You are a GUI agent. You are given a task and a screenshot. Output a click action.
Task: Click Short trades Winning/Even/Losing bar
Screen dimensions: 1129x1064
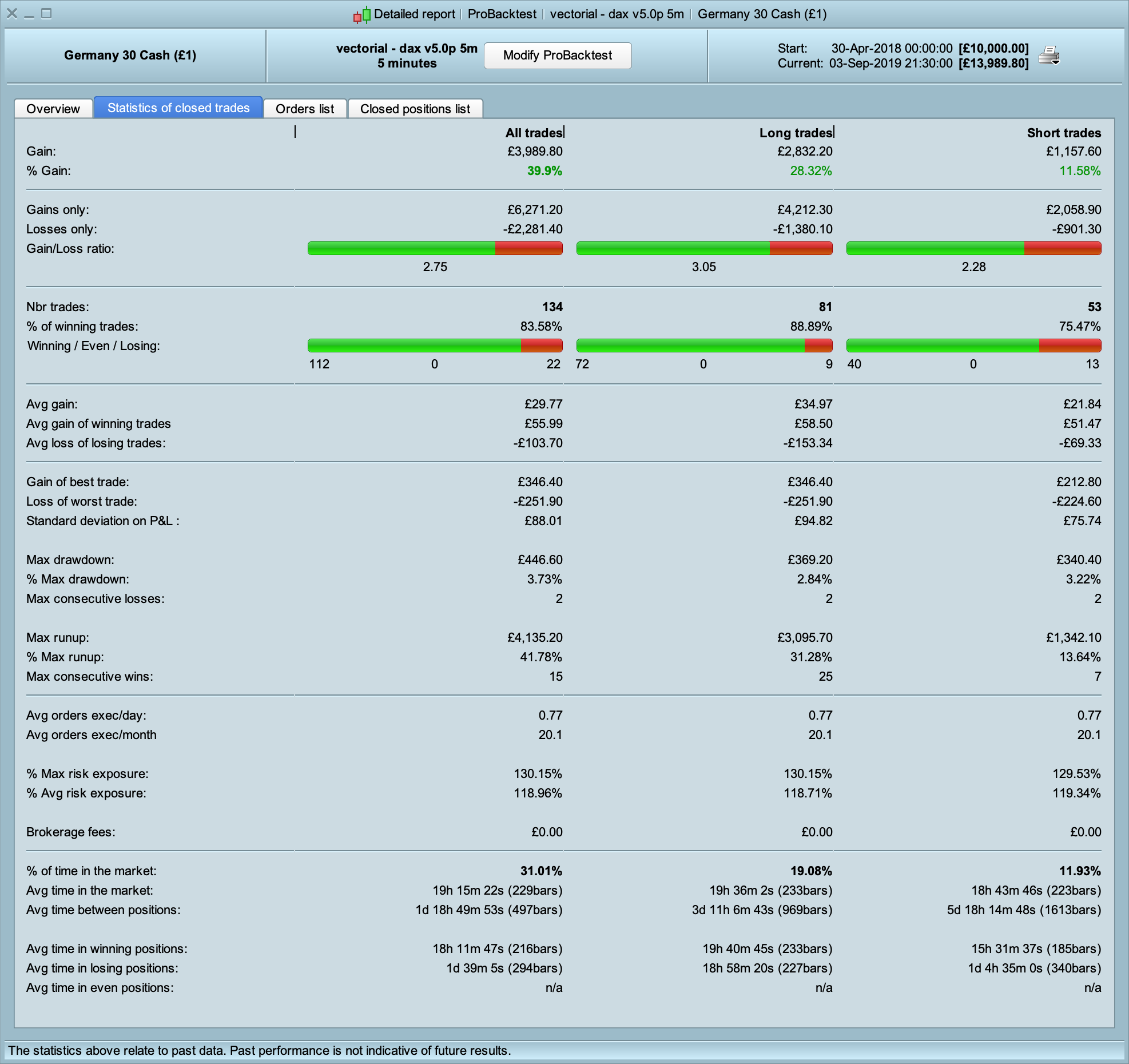tap(973, 346)
